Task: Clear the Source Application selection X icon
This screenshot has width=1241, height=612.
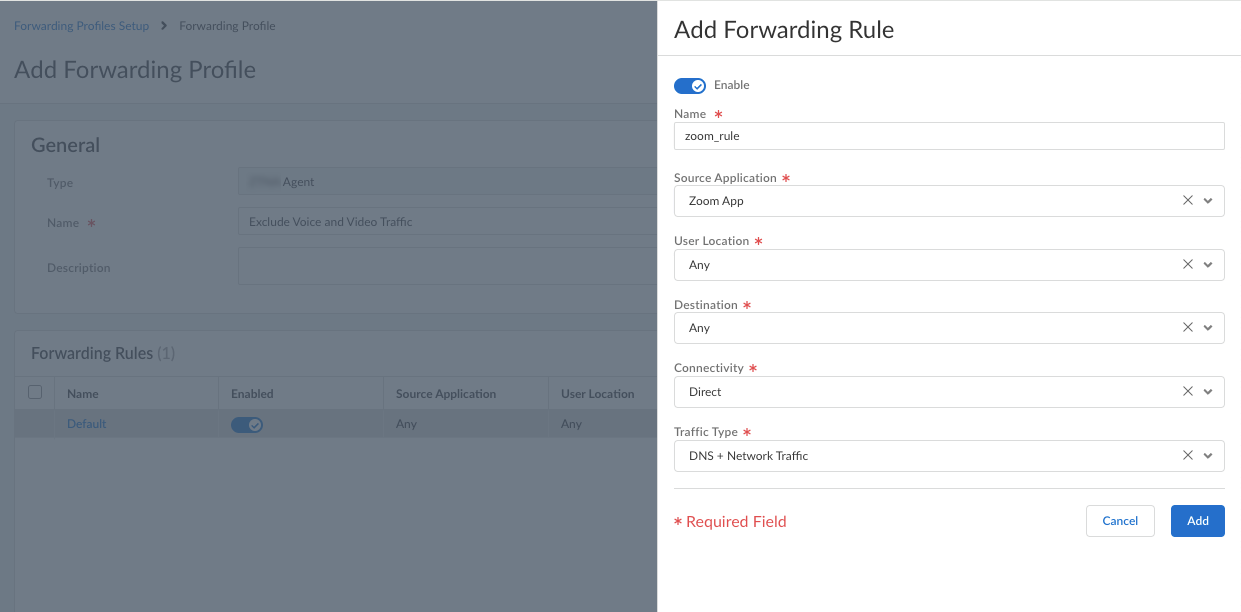Action: click(x=1188, y=201)
